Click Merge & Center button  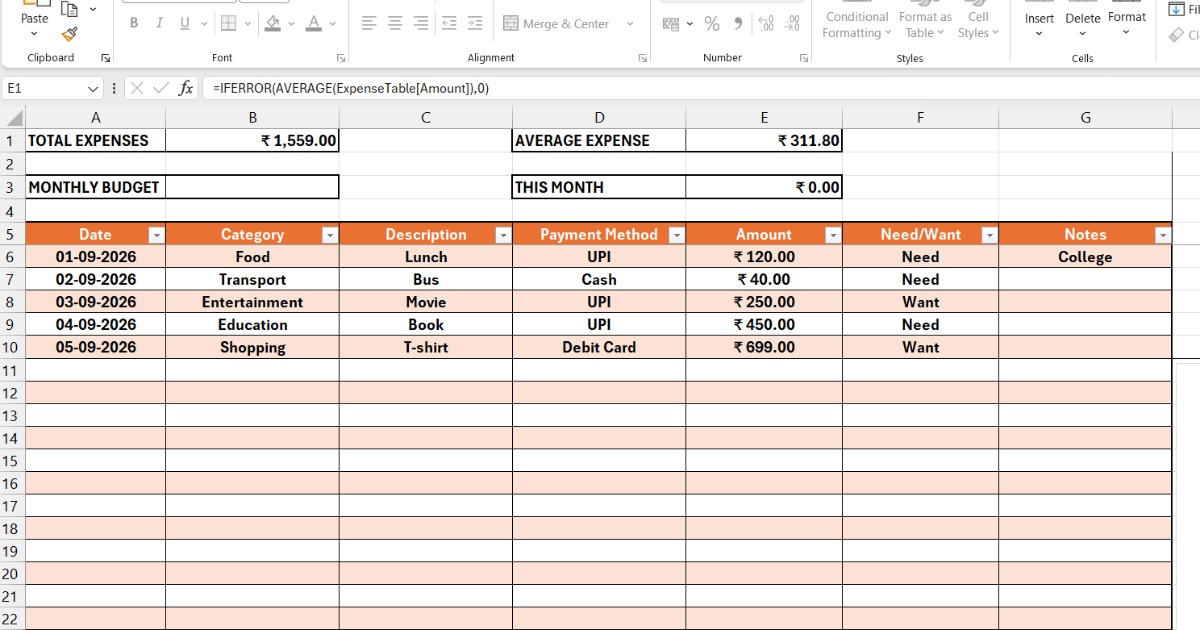pos(556,24)
